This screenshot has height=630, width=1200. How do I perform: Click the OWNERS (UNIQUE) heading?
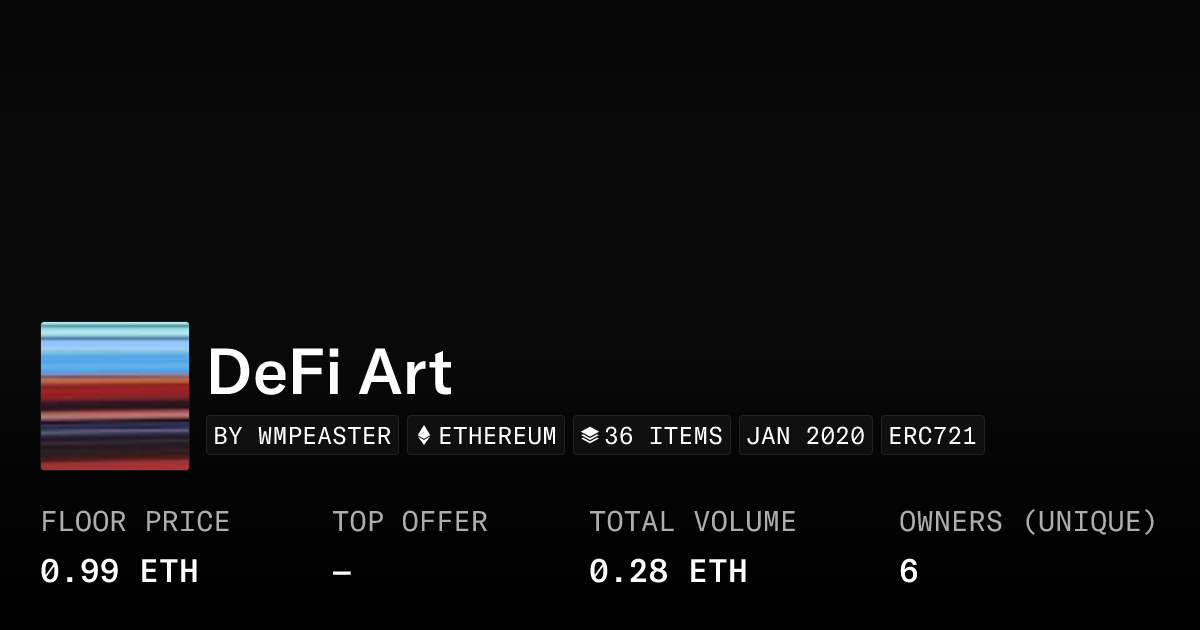(x=1027, y=522)
